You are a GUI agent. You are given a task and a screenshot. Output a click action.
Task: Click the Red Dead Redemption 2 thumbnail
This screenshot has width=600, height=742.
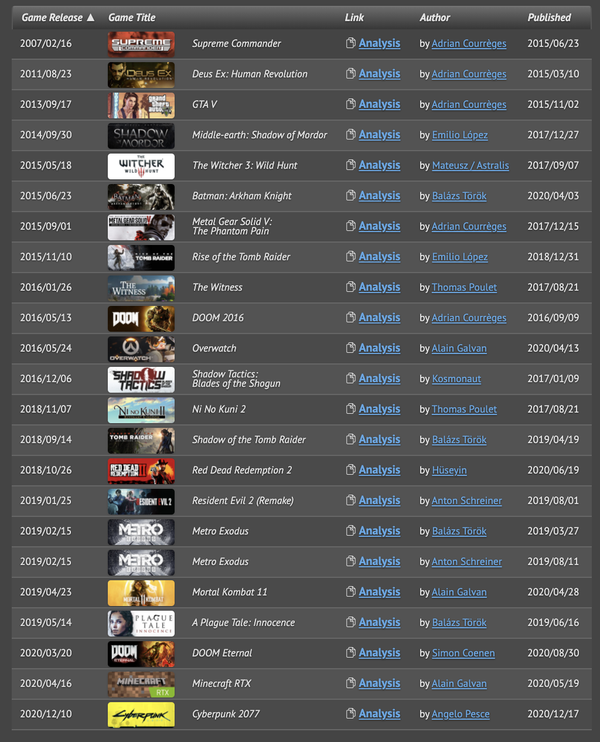(141, 471)
